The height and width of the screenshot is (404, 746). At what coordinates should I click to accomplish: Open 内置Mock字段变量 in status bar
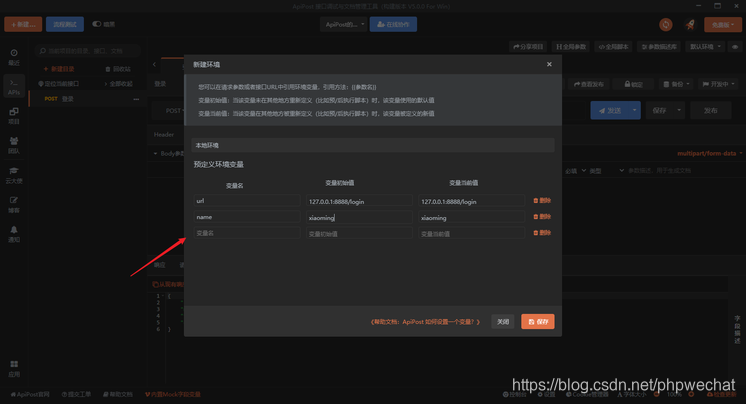pyautogui.click(x=173, y=394)
